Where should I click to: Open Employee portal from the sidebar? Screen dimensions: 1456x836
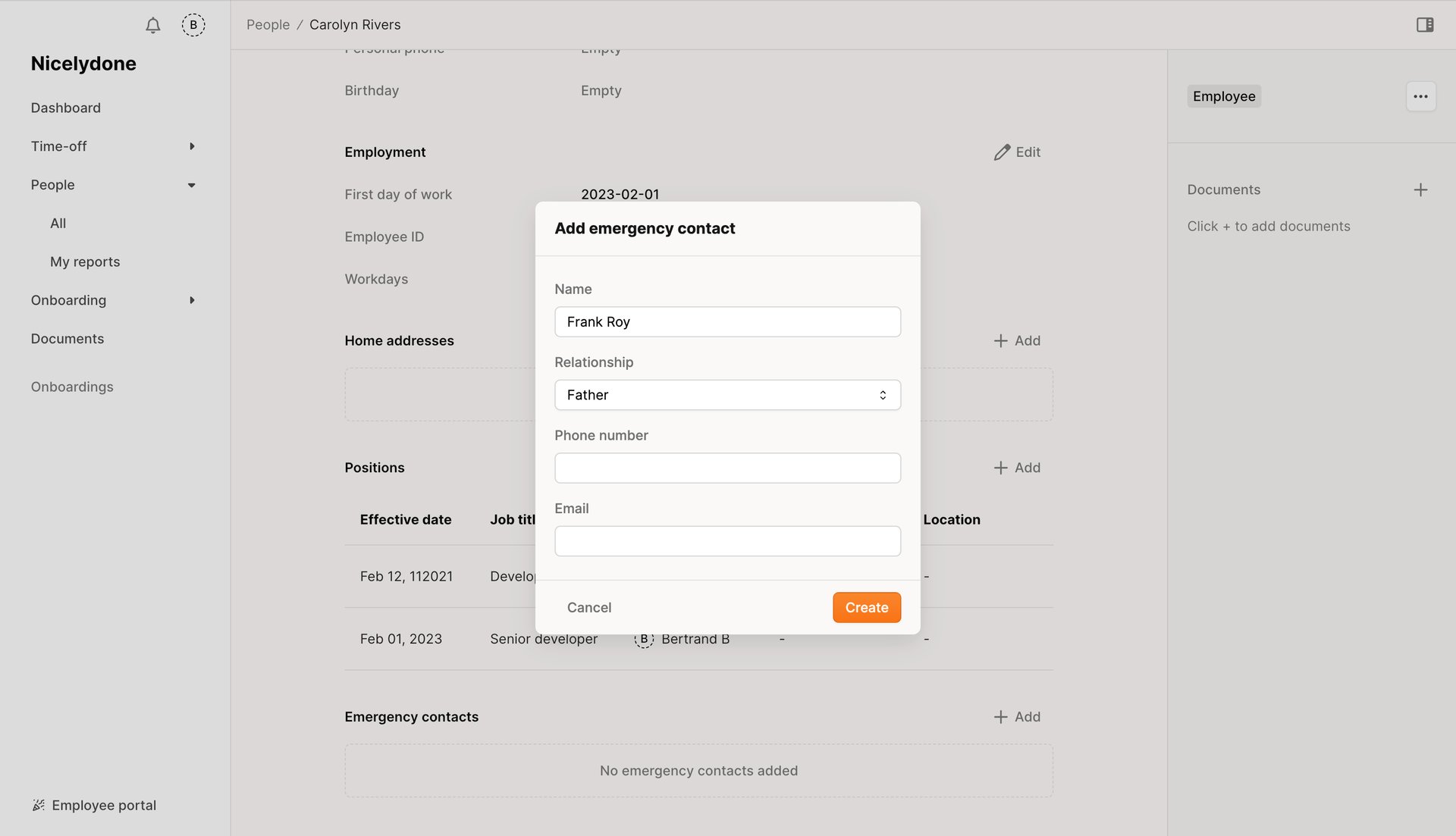[x=105, y=805]
